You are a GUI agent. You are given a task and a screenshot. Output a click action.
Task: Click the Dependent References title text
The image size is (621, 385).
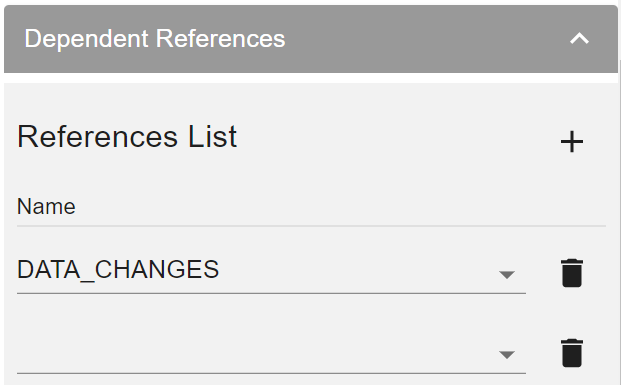click(x=155, y=39)
